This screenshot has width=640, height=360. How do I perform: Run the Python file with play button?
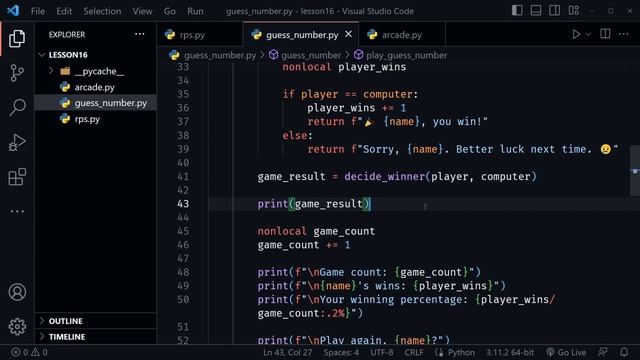click(576, 34)
